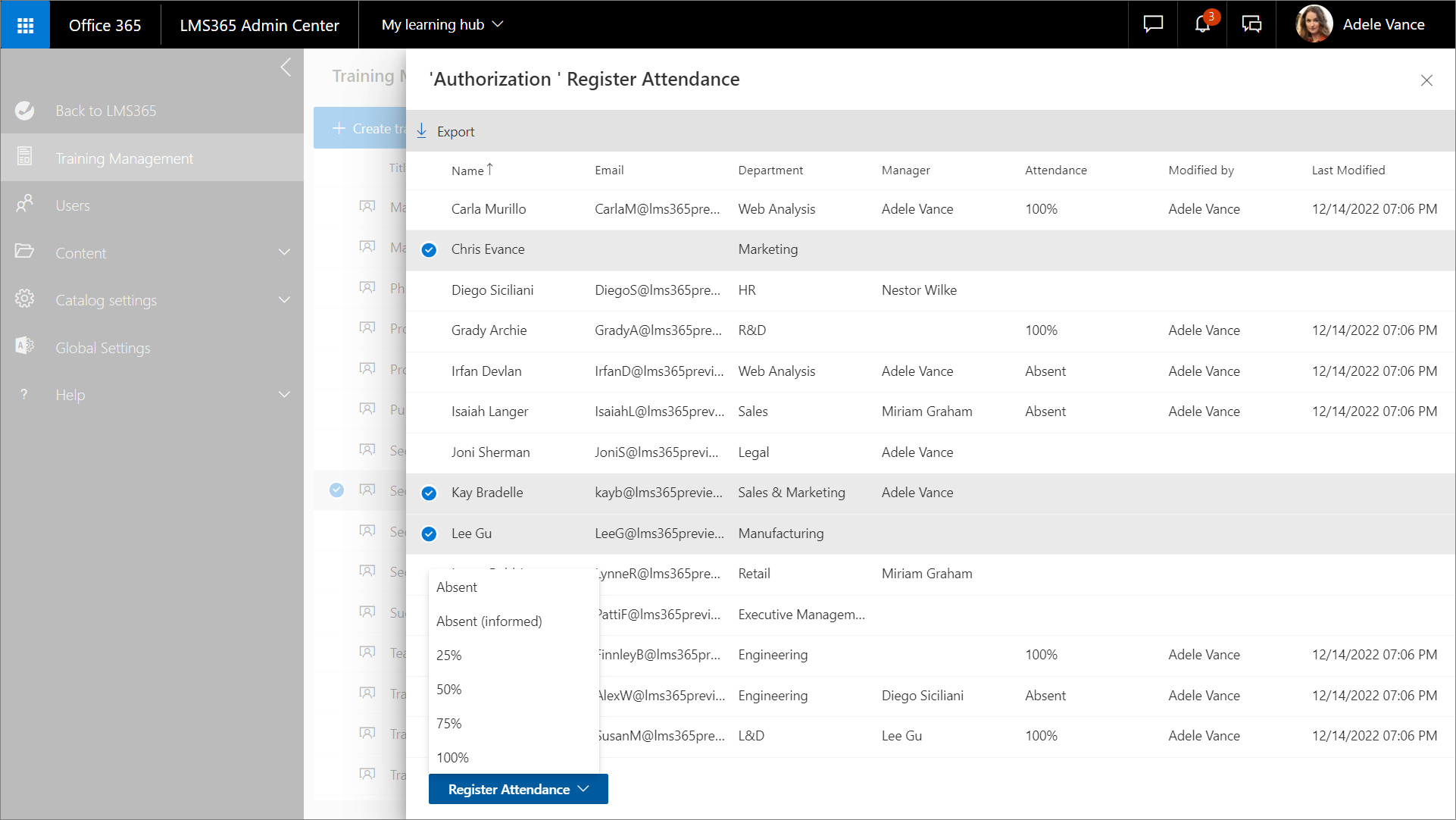The height and width of the screenshot is (820, 1456).
Task: Uncheck the Chris Evance row checkbox
Action: click(x=429, y=250)
